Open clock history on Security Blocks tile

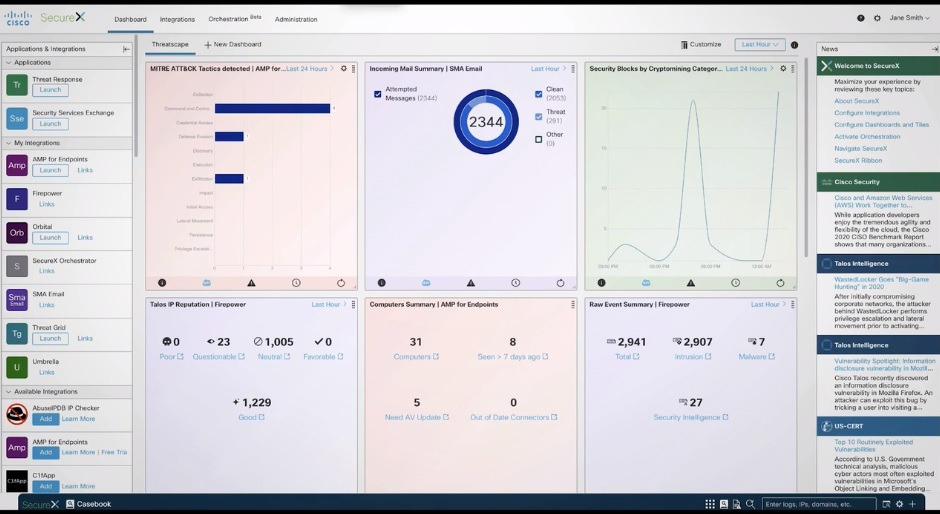click(x=736, y=282)
